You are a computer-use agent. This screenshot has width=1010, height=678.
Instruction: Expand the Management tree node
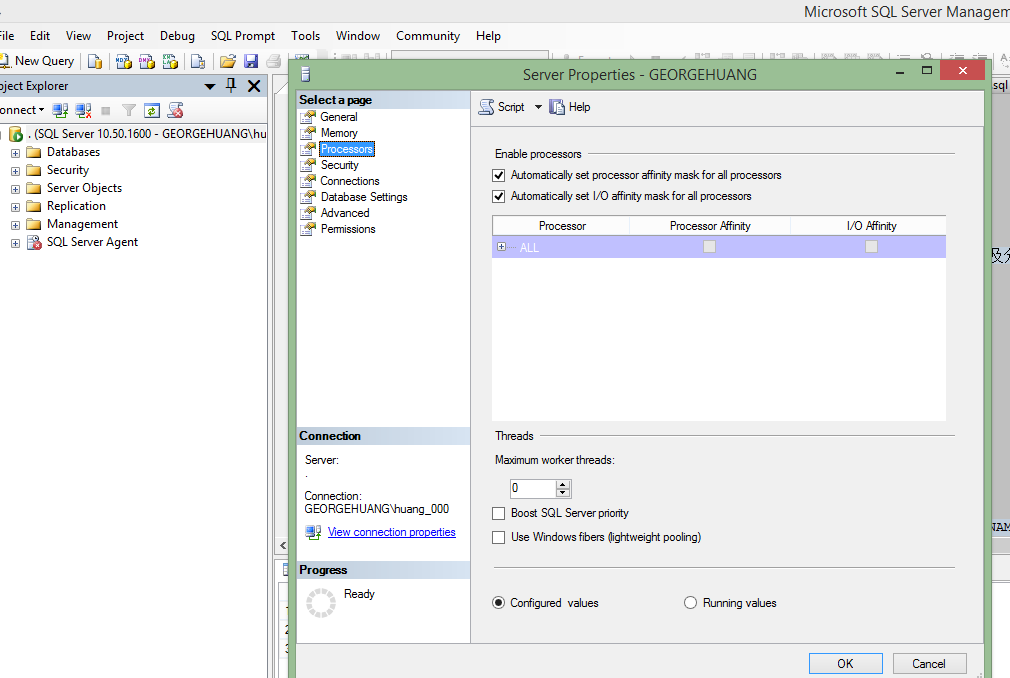pos(15,225)
